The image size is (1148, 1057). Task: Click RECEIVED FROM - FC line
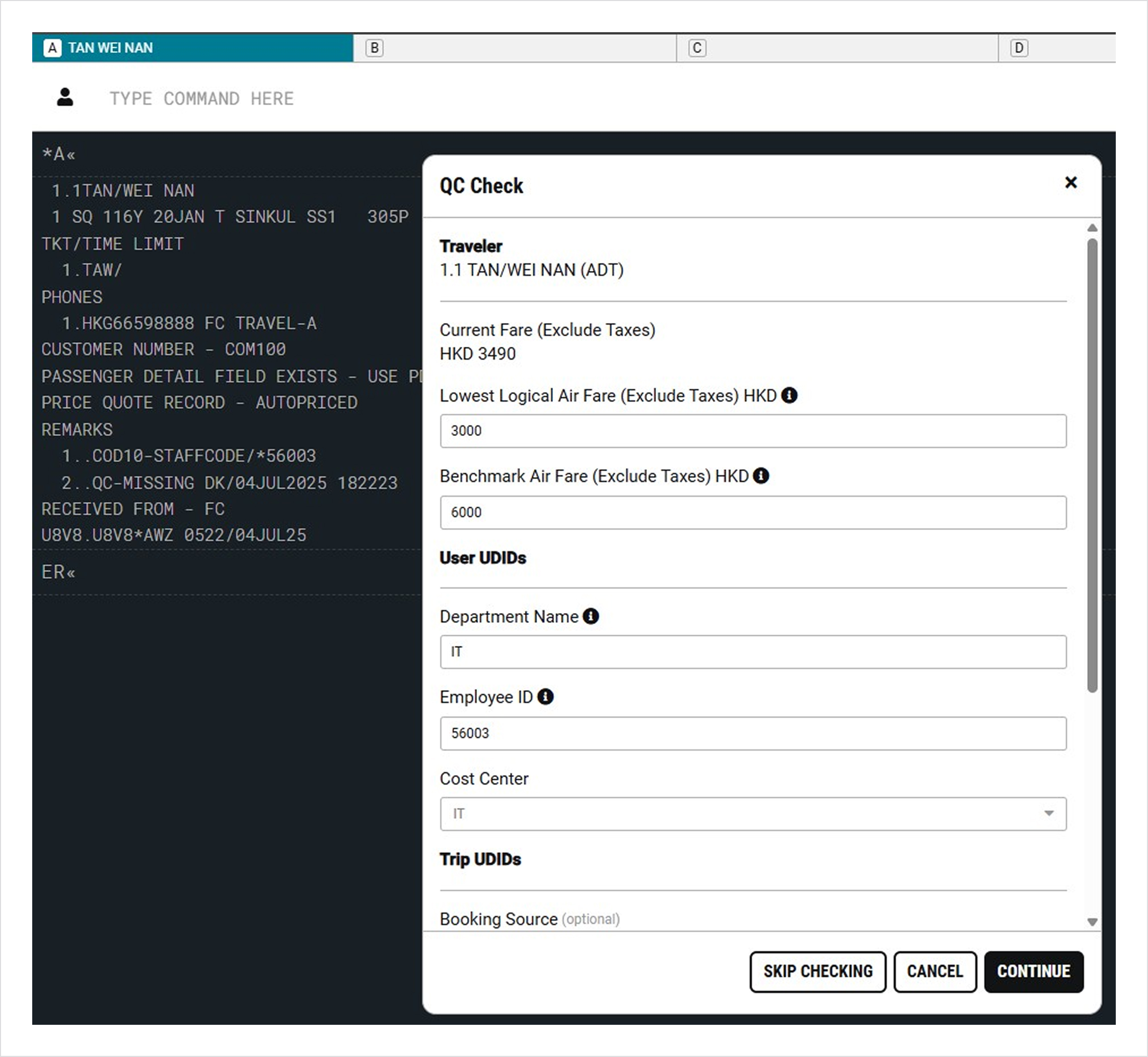[133, 509]
